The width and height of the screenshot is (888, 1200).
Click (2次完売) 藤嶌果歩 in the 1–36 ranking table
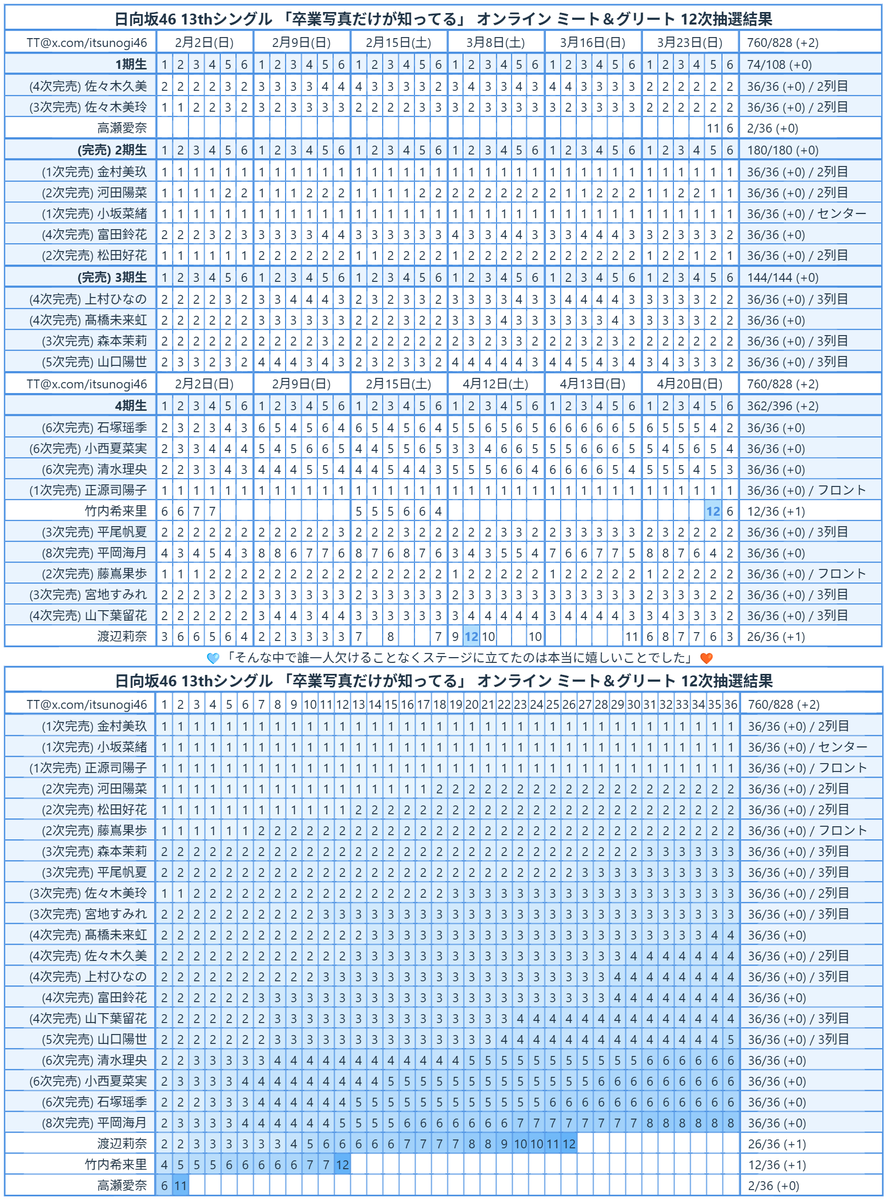pyautogui.click(x=95, y=829)
